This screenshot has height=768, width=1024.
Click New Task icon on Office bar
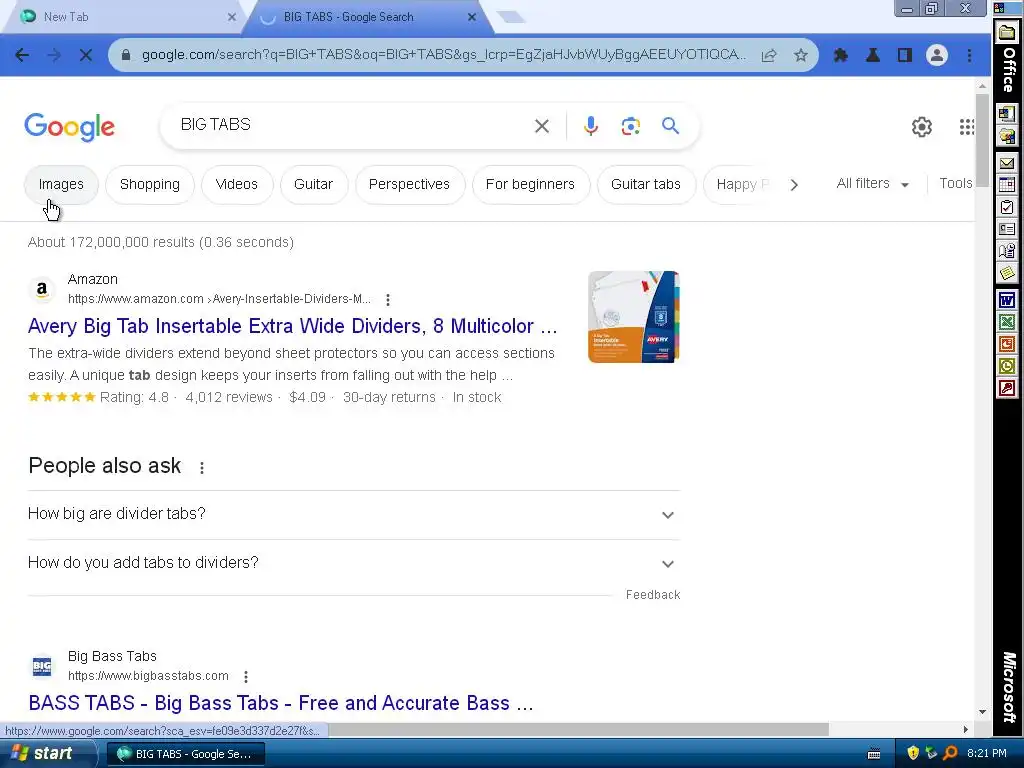tap(1006, 207)
